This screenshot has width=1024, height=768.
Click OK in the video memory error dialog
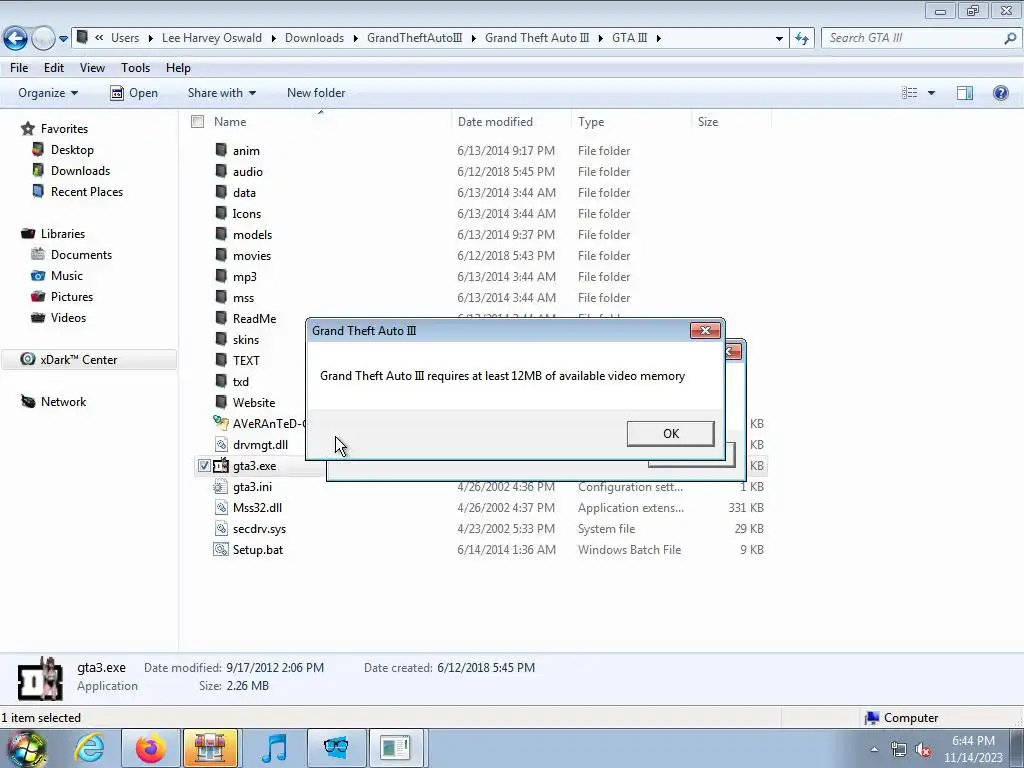670,434
